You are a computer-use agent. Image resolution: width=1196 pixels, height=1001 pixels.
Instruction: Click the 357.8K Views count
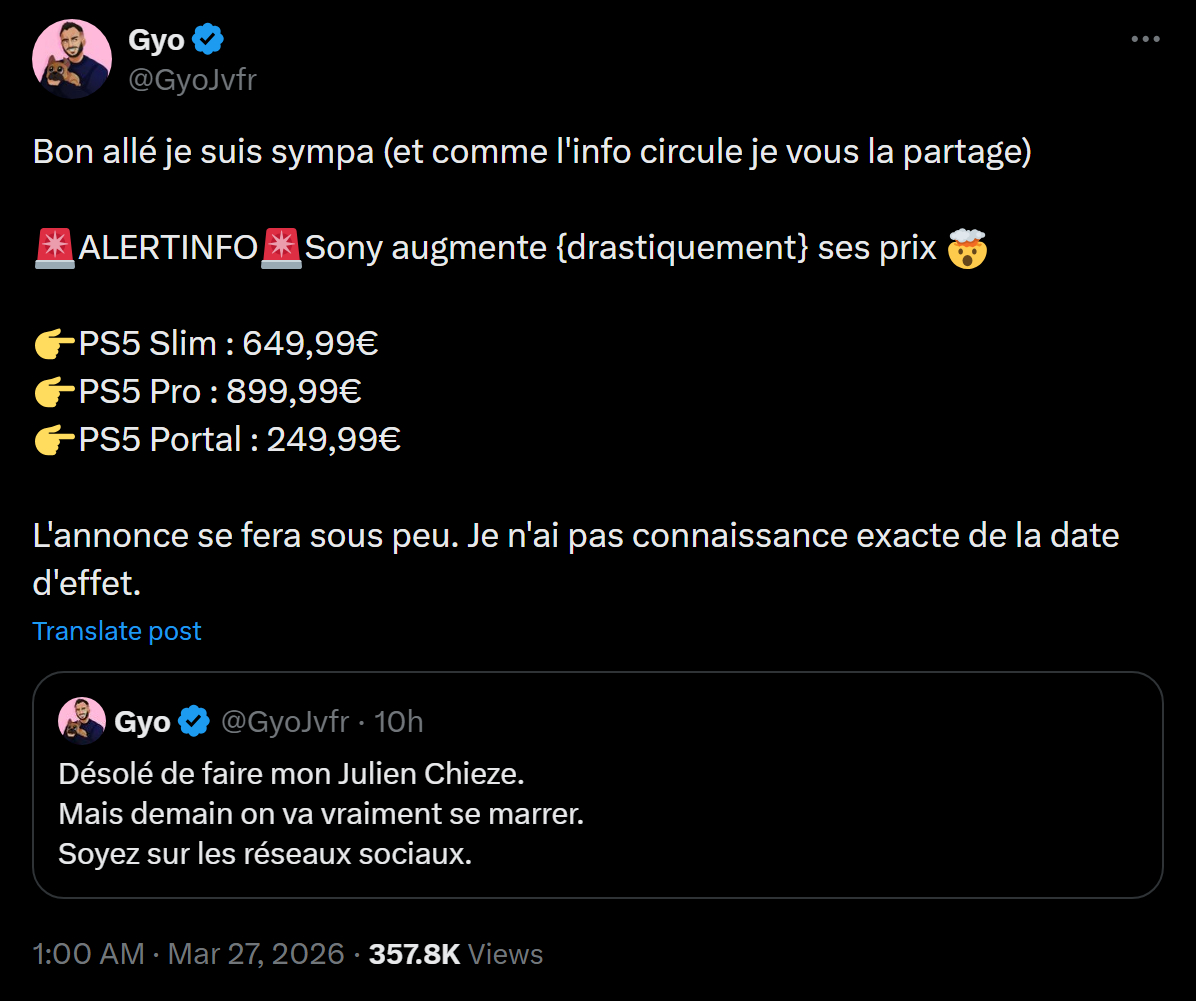coord(456,954)
